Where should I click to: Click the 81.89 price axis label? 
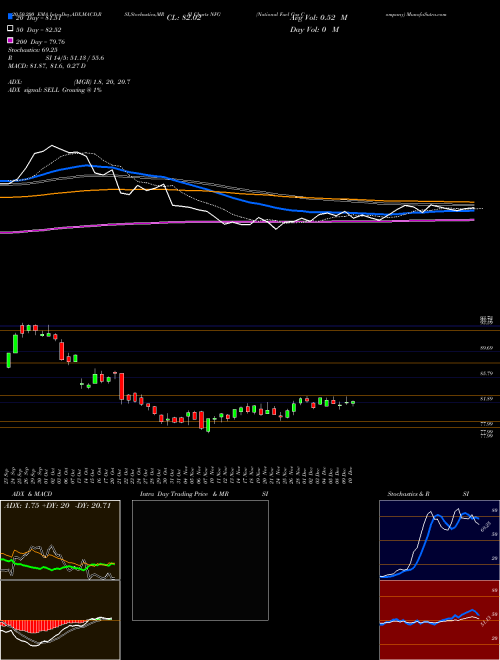(487, 399)
